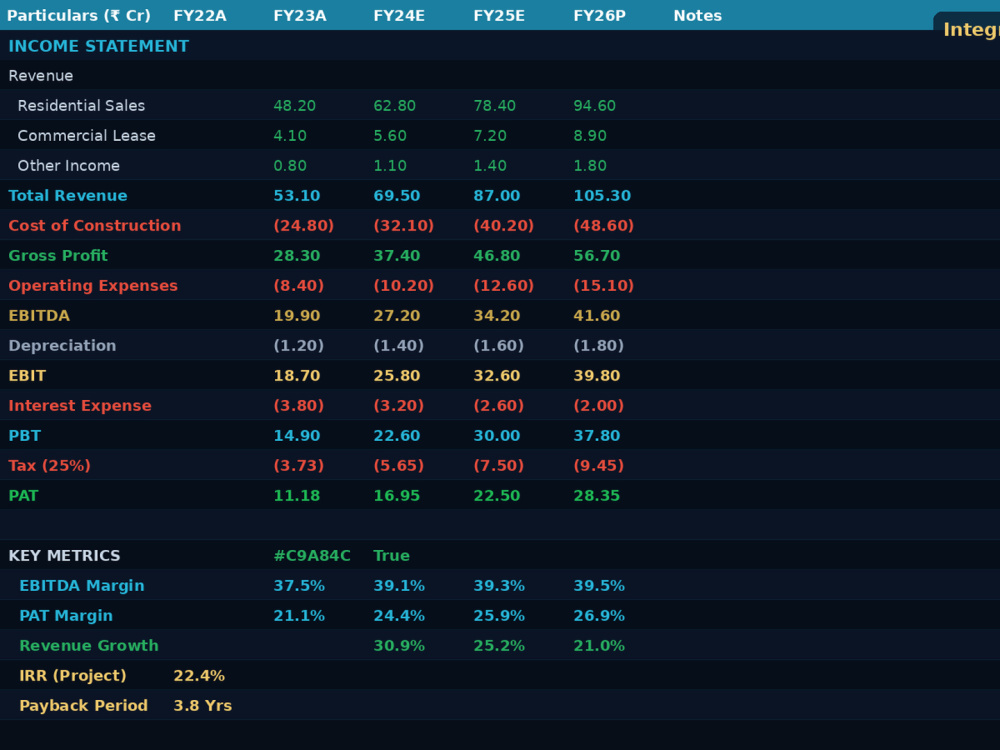Select the EBITDA row label
Screen dimensions: 1000x750
[x=39, y=316]
